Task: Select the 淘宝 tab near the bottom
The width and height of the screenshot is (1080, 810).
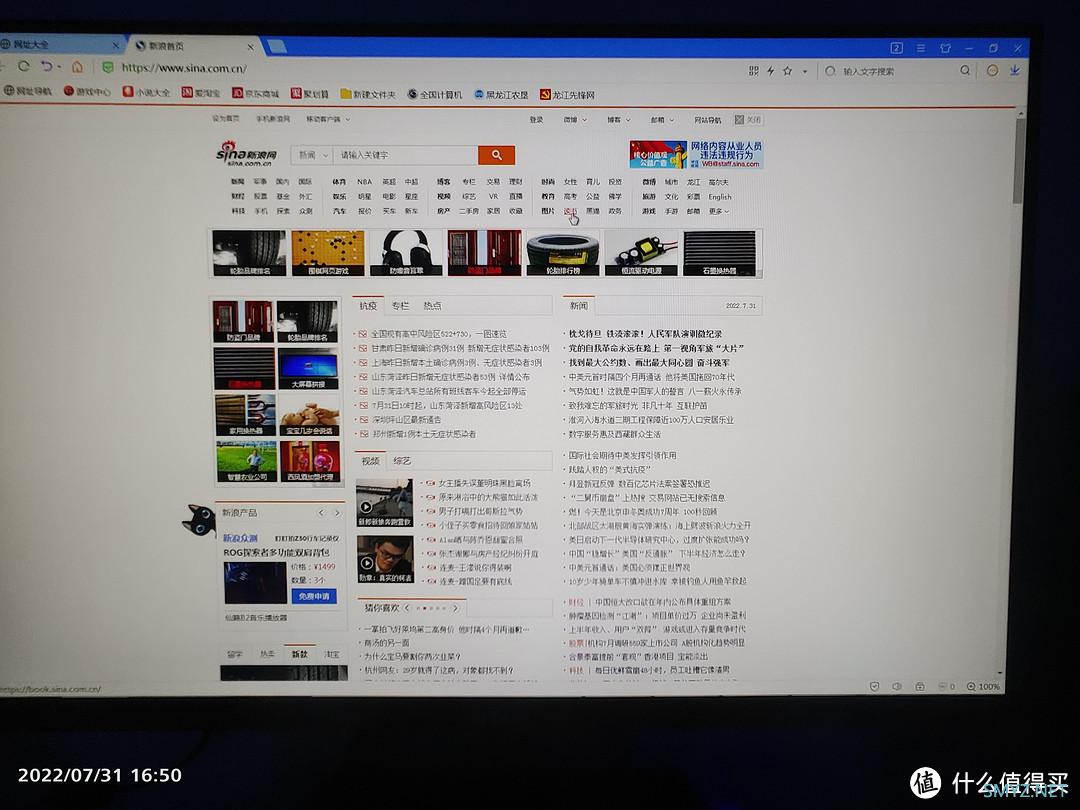Action: point(332,654)
